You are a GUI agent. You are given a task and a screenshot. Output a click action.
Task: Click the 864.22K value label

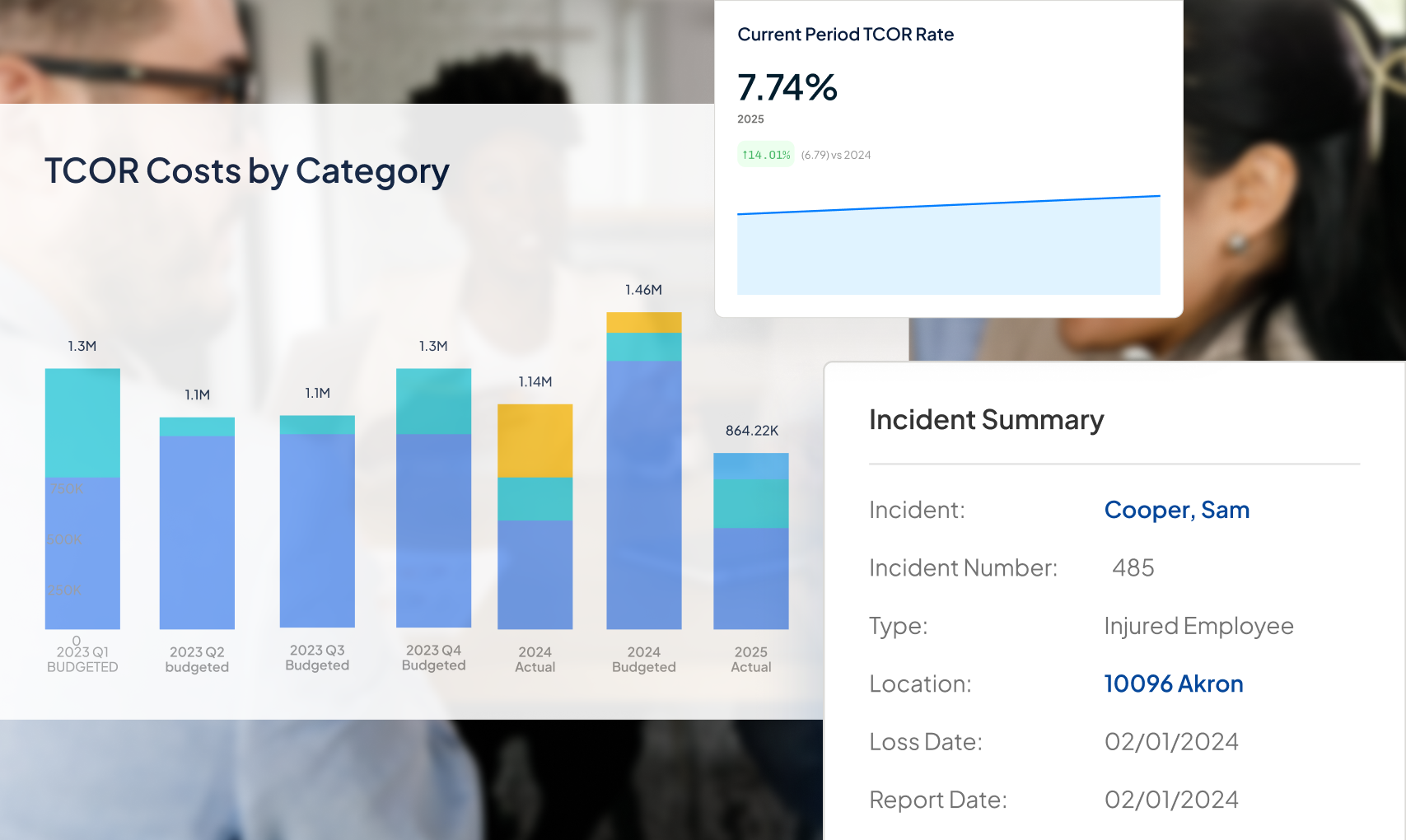750,429
